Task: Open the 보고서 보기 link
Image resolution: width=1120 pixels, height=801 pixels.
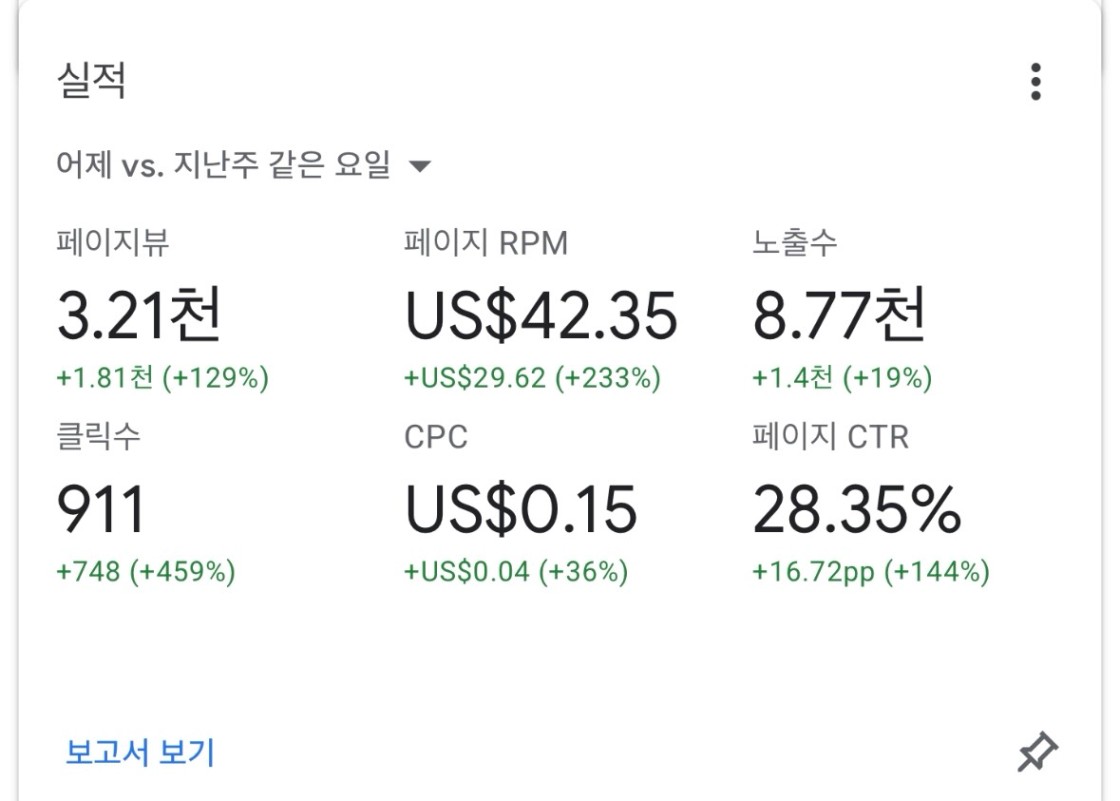Action: pos(140,752)
